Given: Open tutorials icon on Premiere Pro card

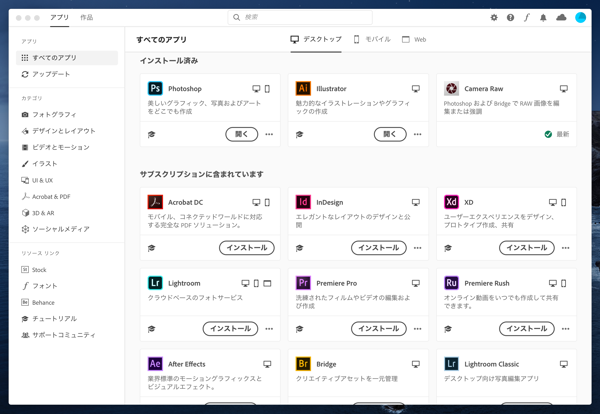Looking at the screenshot, I should coord(300,329).
